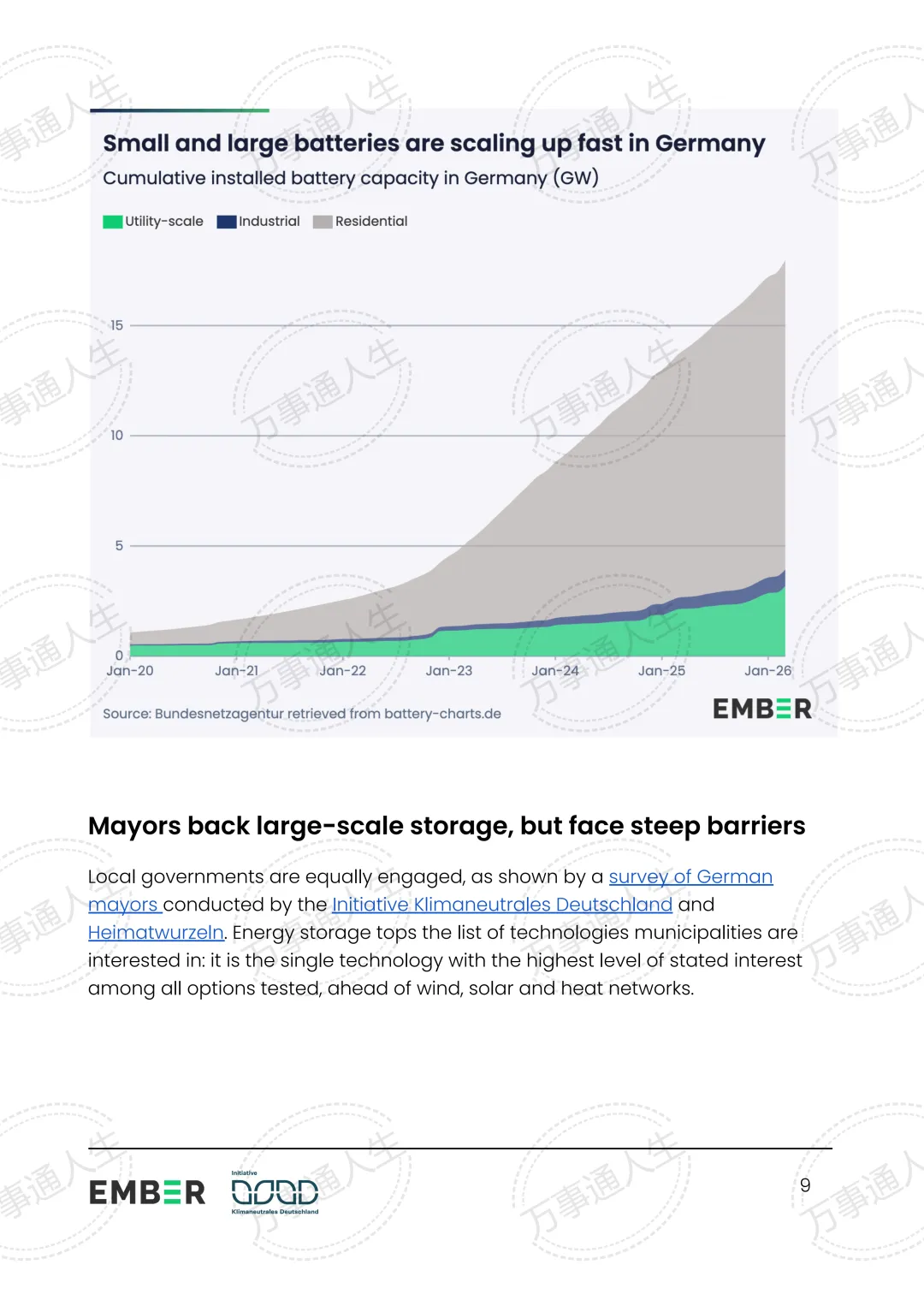Click the 'mayors' link text
Screen dimensions: 924x1306
(123, 905)
